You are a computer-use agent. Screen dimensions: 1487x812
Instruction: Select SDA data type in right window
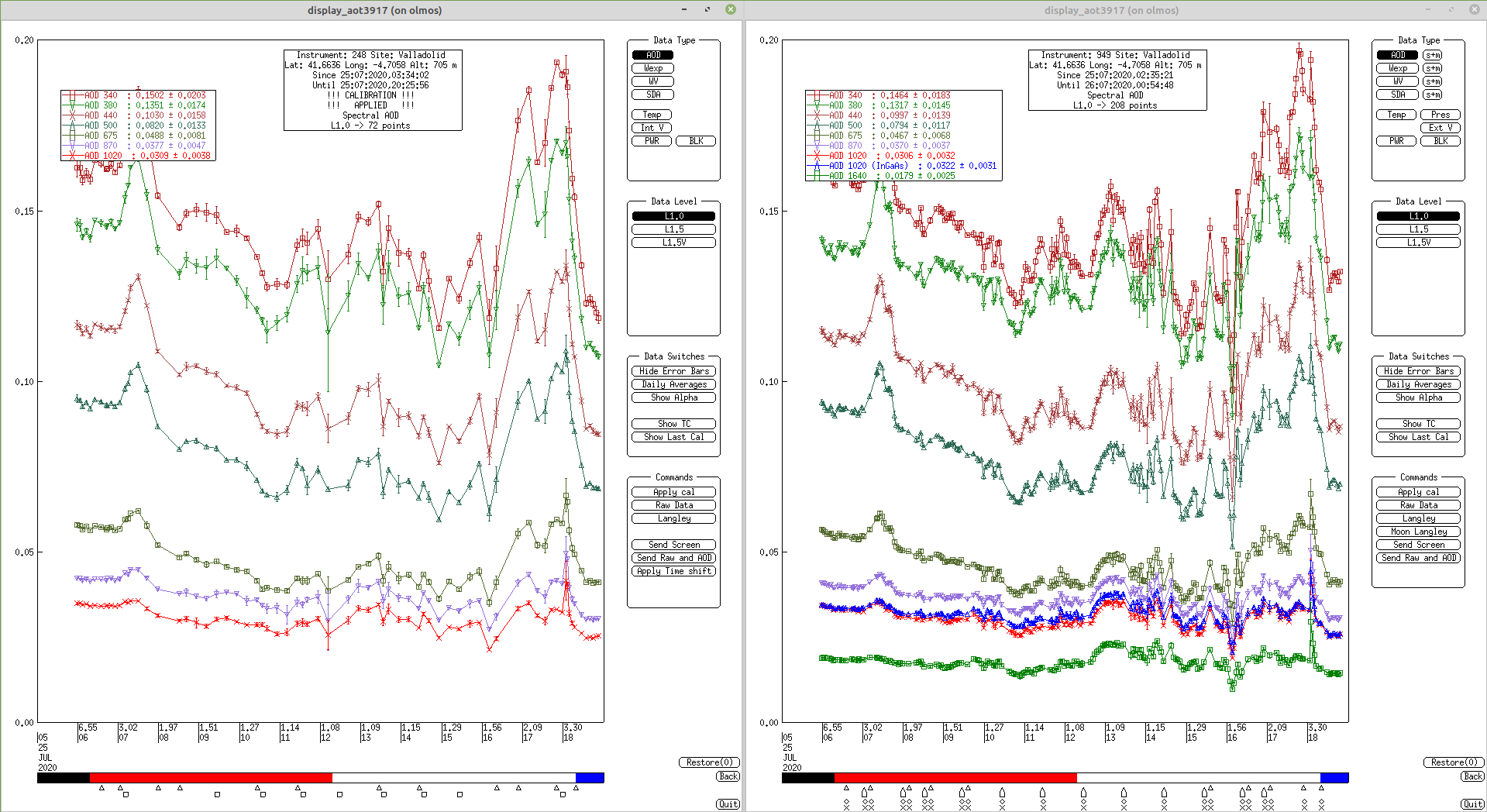click(x=1397, y=95)
